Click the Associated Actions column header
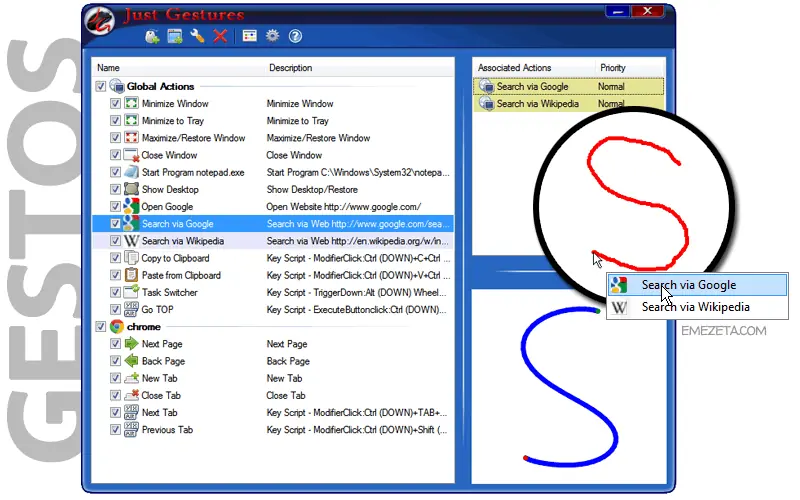800x500 pixels. [x=514, y=68]
